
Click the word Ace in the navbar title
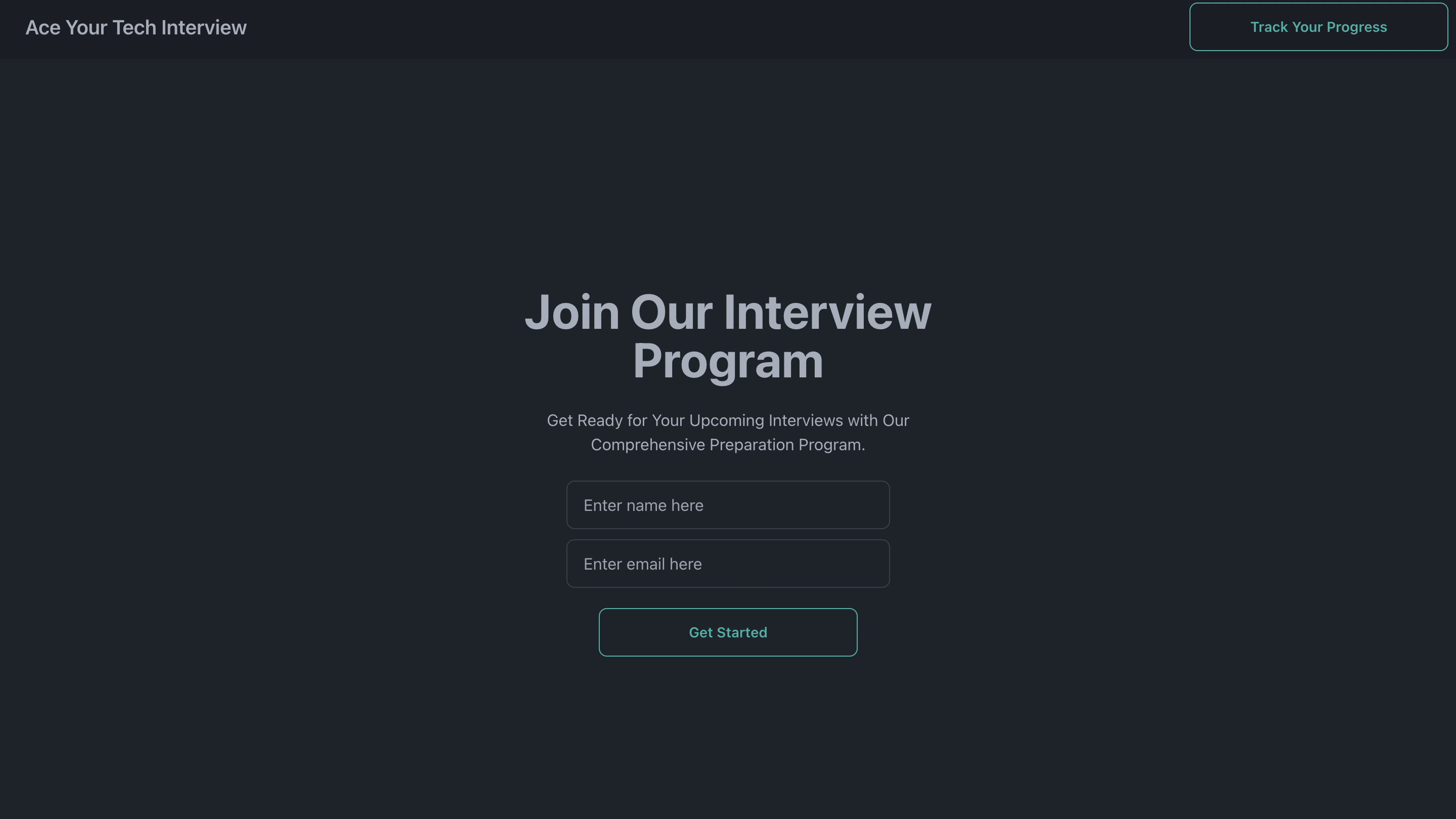(x=43, y=27)
